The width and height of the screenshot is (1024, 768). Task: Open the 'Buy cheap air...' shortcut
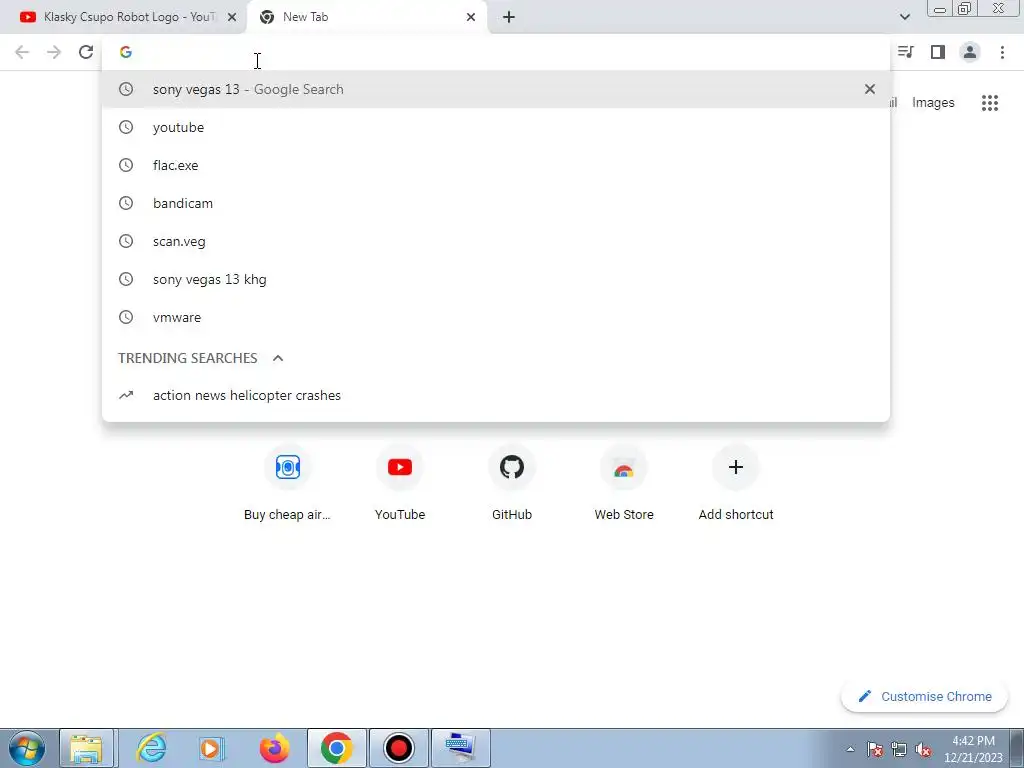287,484
